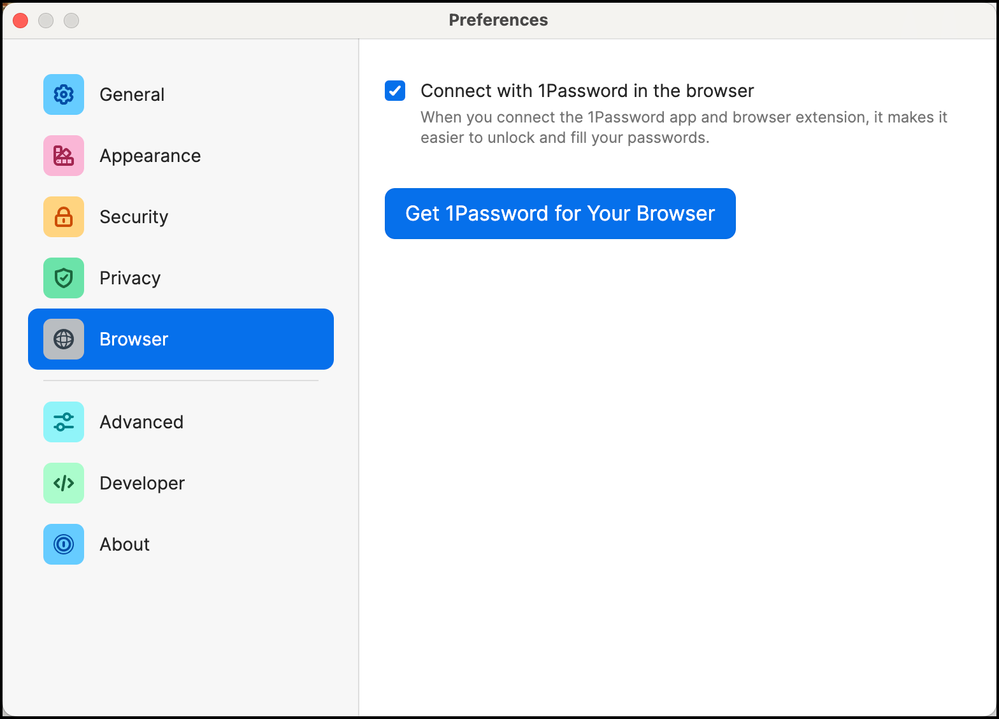Click the About 1Password logo icon

[63, 544]
